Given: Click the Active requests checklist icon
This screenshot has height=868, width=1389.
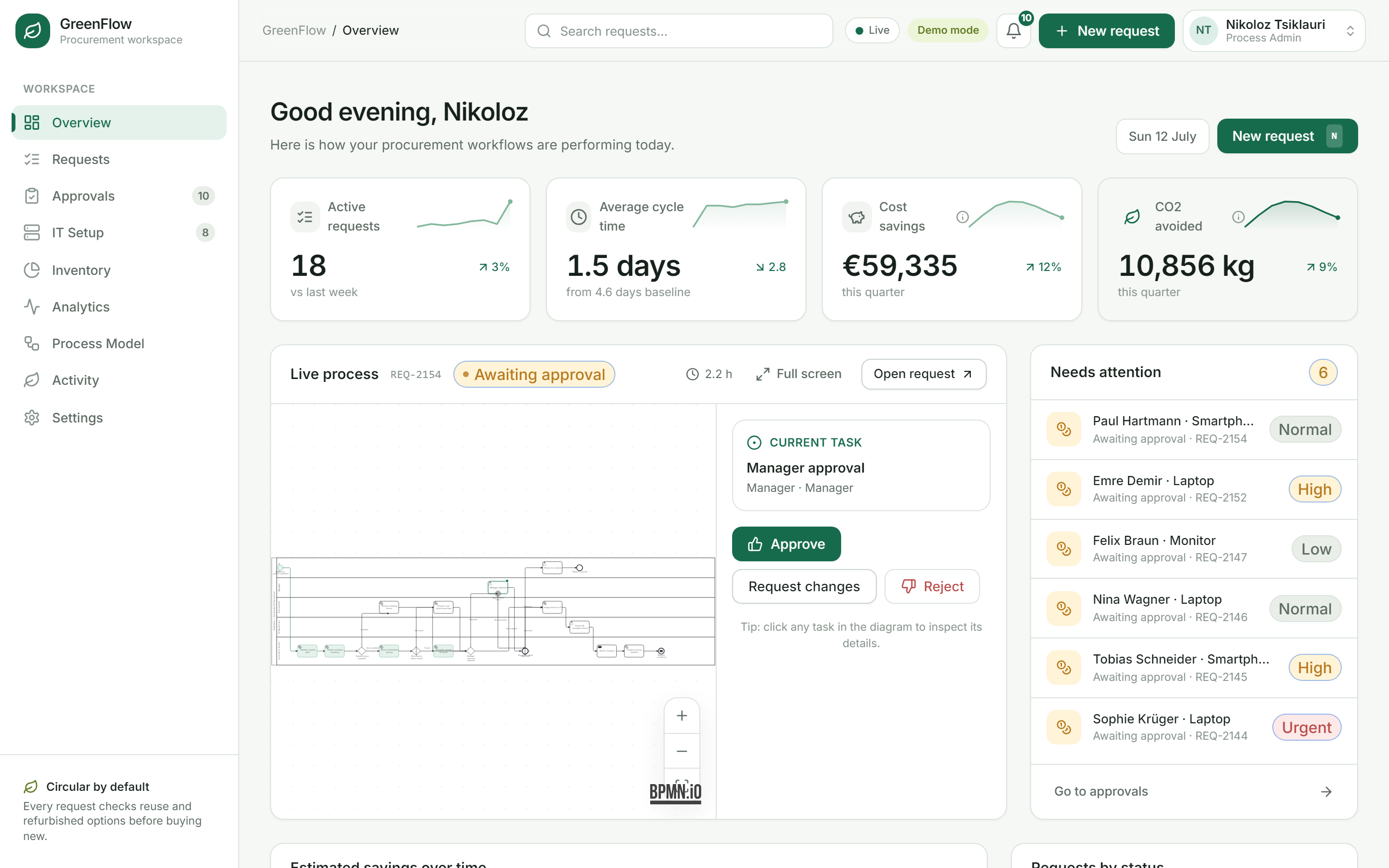Looking at the screenshot, I should click(305, 217).
